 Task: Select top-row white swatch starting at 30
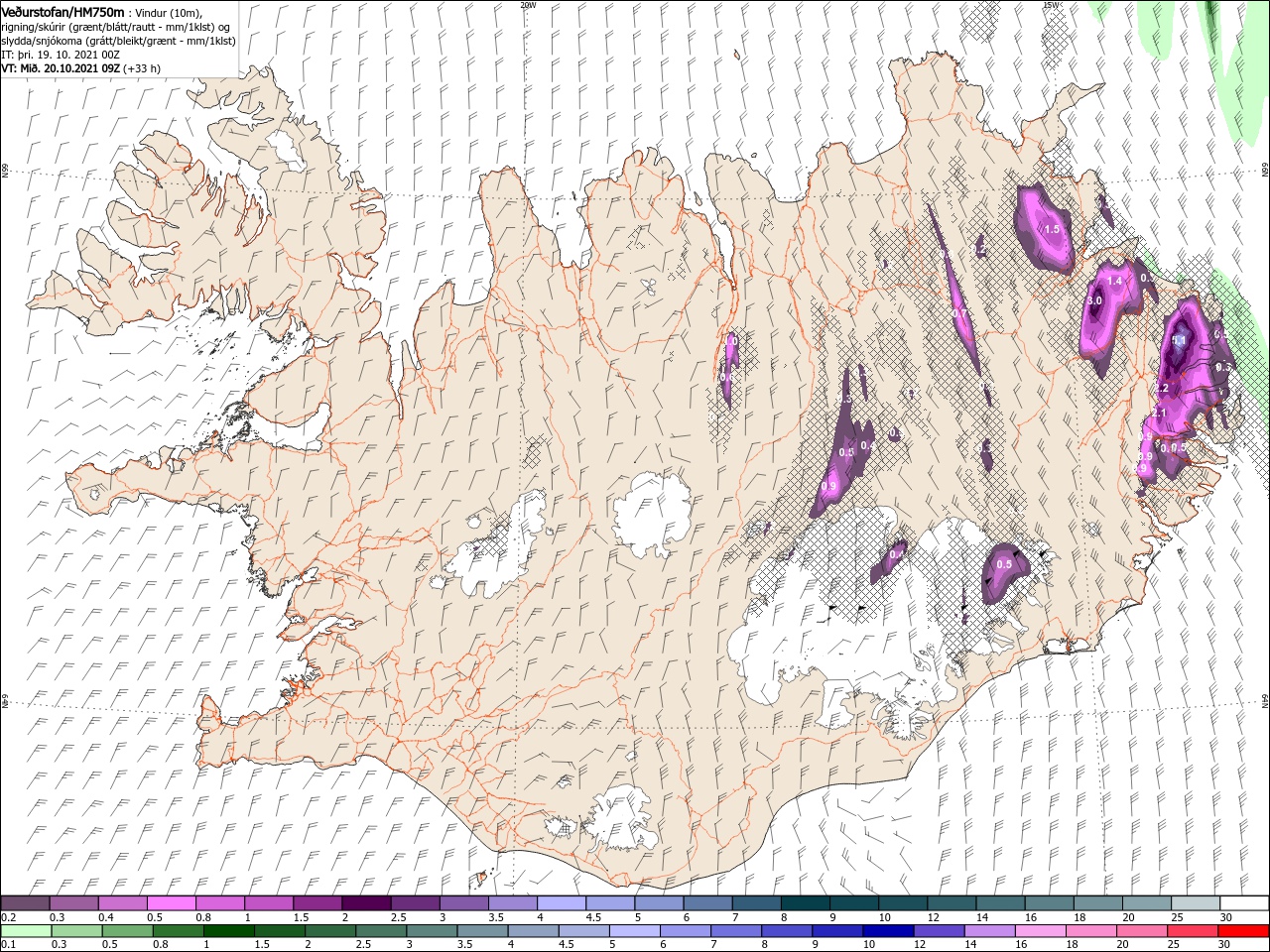point(1244,903)
